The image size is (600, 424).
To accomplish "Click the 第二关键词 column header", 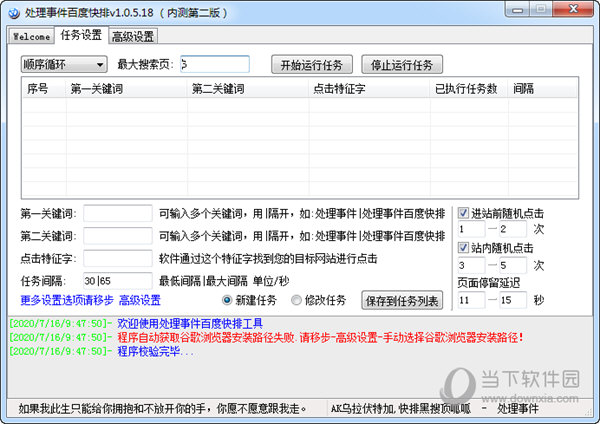I will coord(248,89).
